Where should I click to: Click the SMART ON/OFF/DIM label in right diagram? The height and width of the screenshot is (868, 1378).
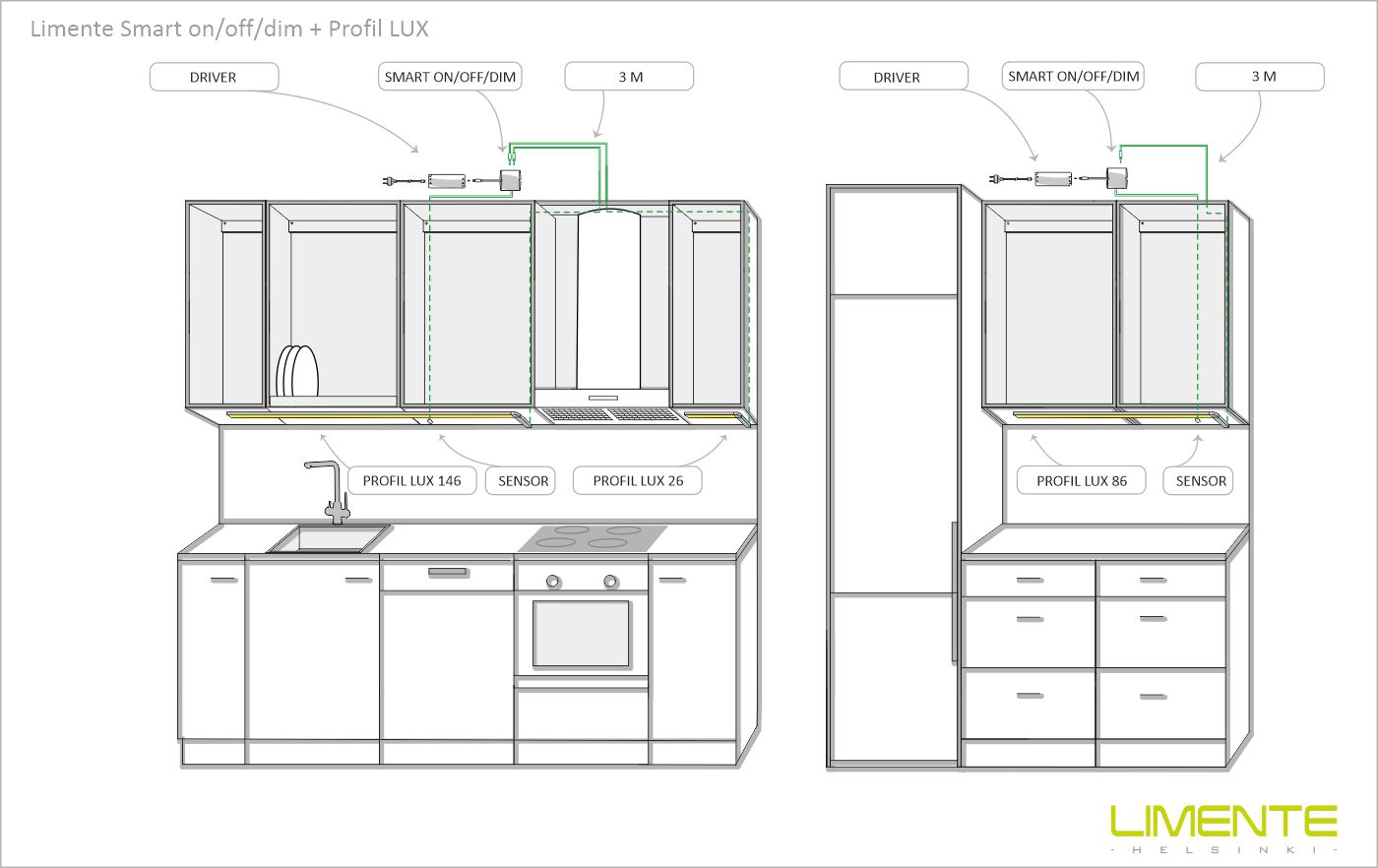[x=1073, y=76]
